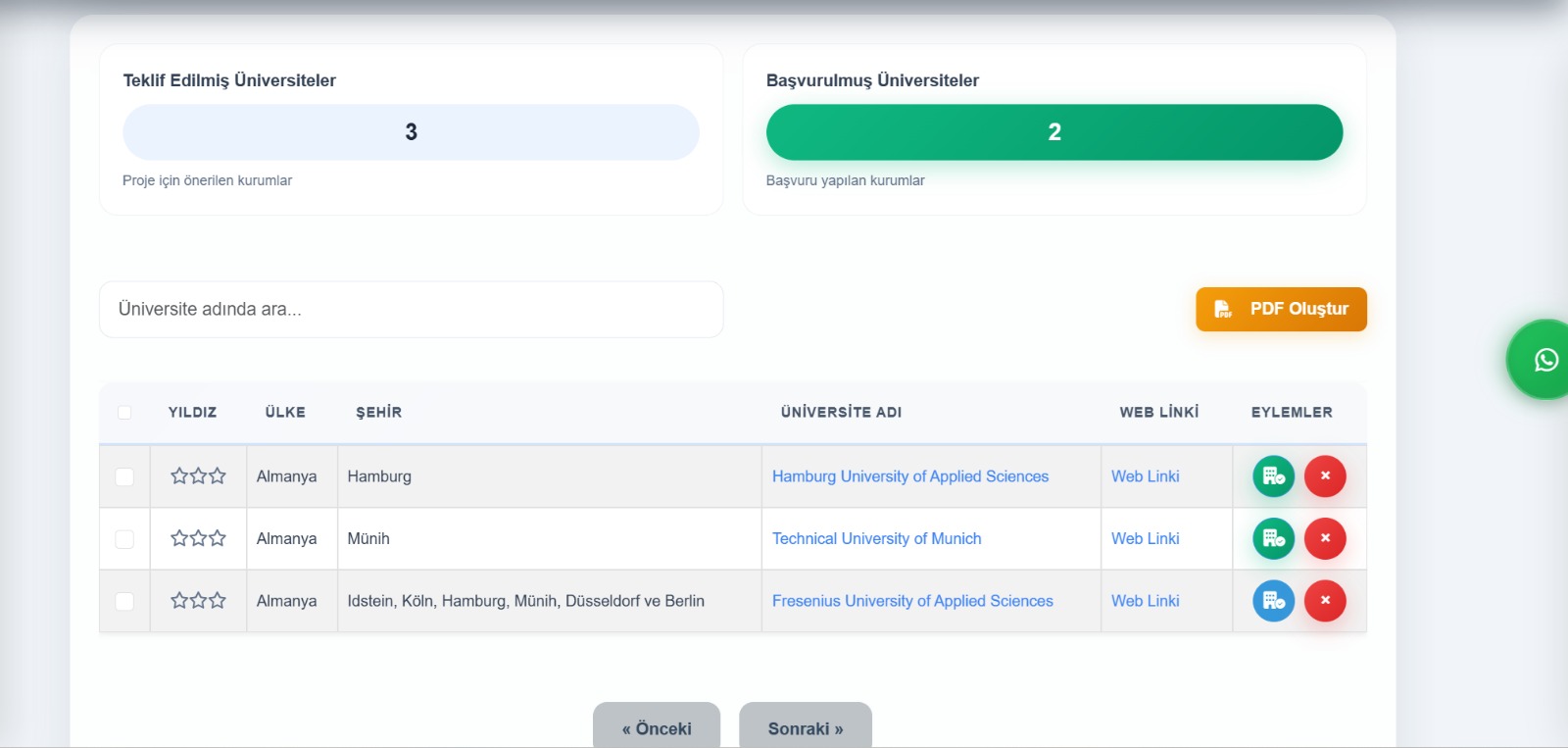
Task: Go back using the Önceki button
Action: click(x=657, y=727)
